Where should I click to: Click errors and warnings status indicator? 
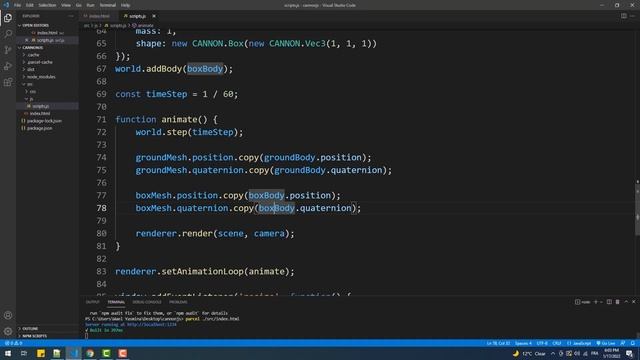13,343
